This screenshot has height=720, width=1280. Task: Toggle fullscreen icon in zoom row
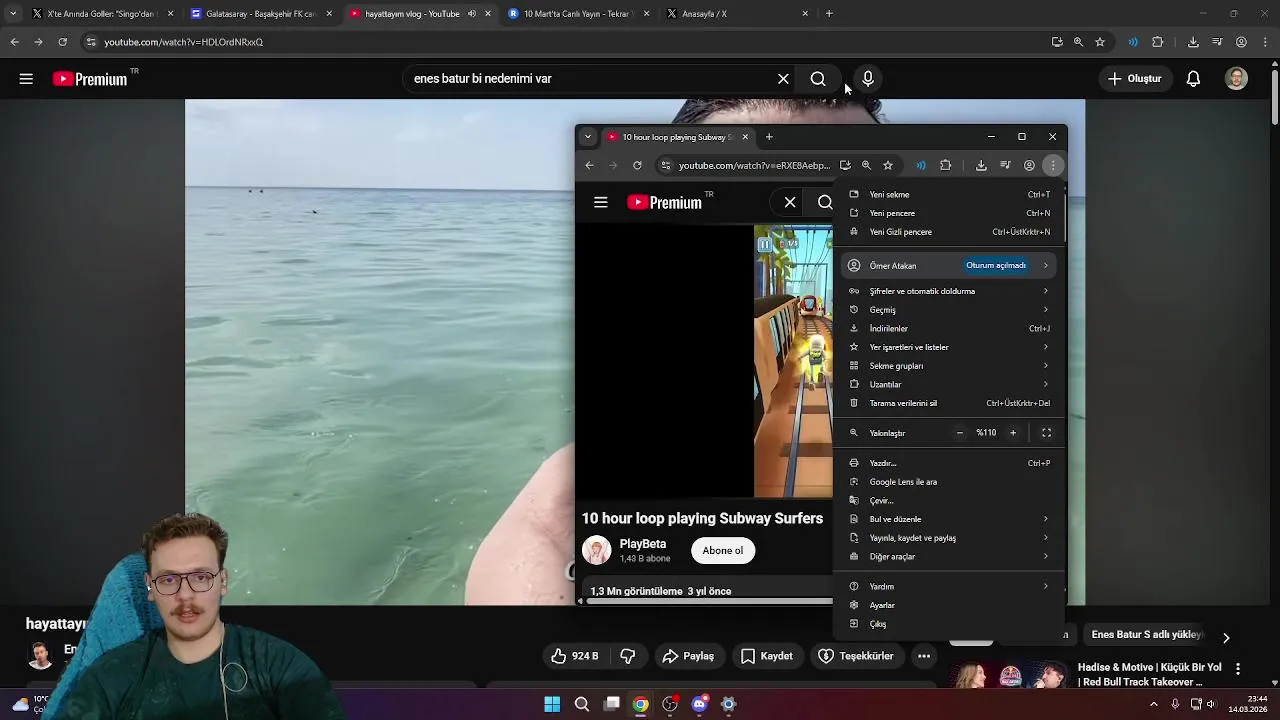tap(1046, 433)
